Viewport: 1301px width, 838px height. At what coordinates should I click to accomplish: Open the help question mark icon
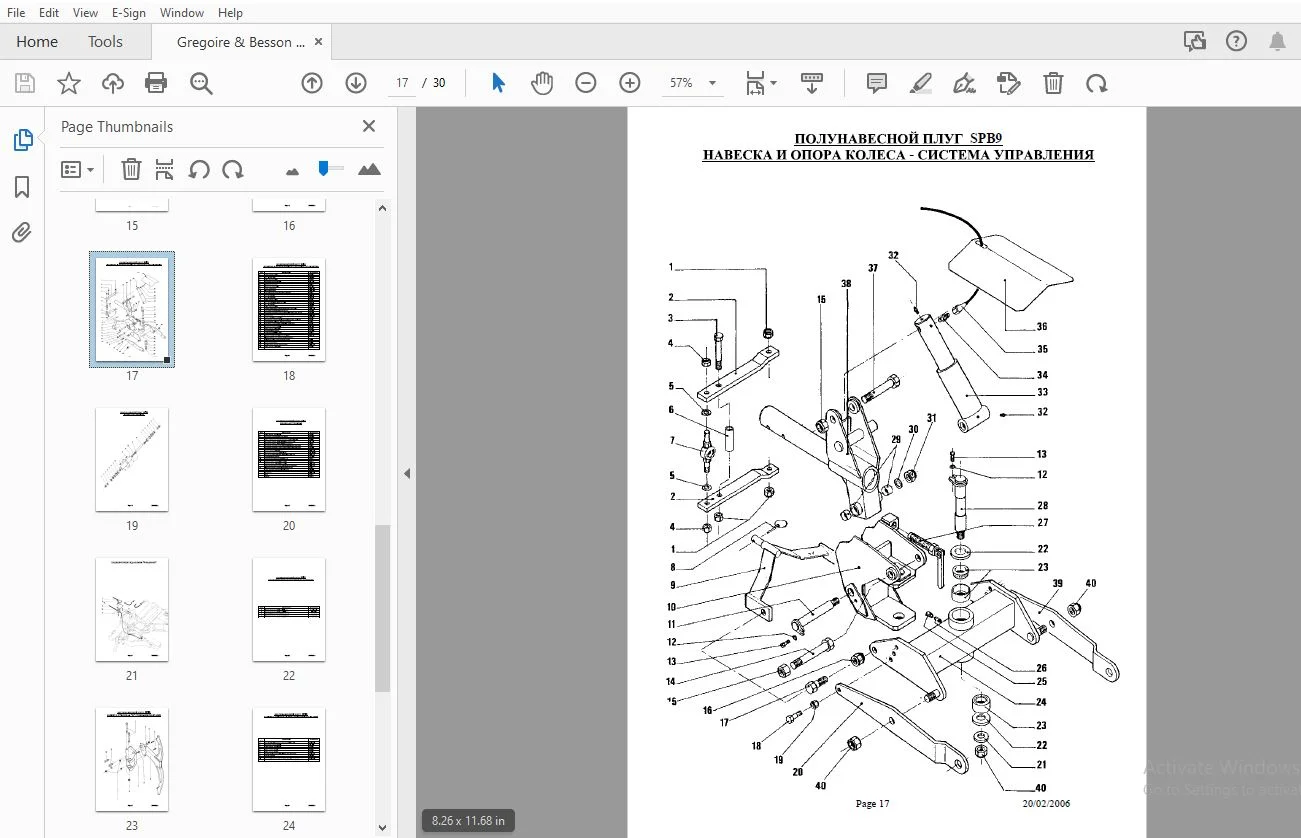click(x=1236, y=41)
